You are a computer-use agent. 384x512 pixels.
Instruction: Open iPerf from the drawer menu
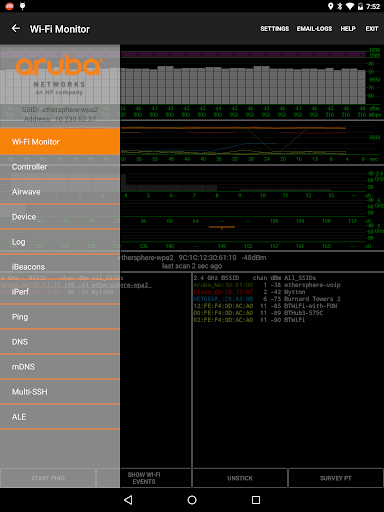click(60, 292)
